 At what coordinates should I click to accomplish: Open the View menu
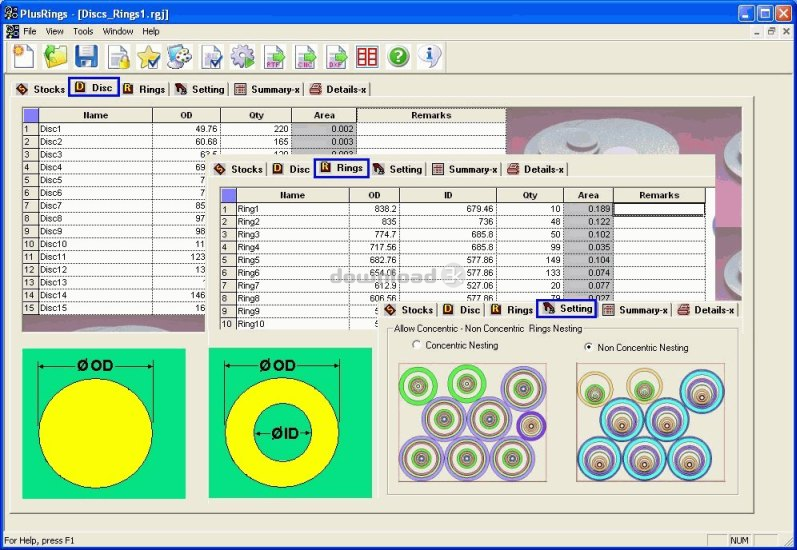pyautogui.click(x=54, y=32)
